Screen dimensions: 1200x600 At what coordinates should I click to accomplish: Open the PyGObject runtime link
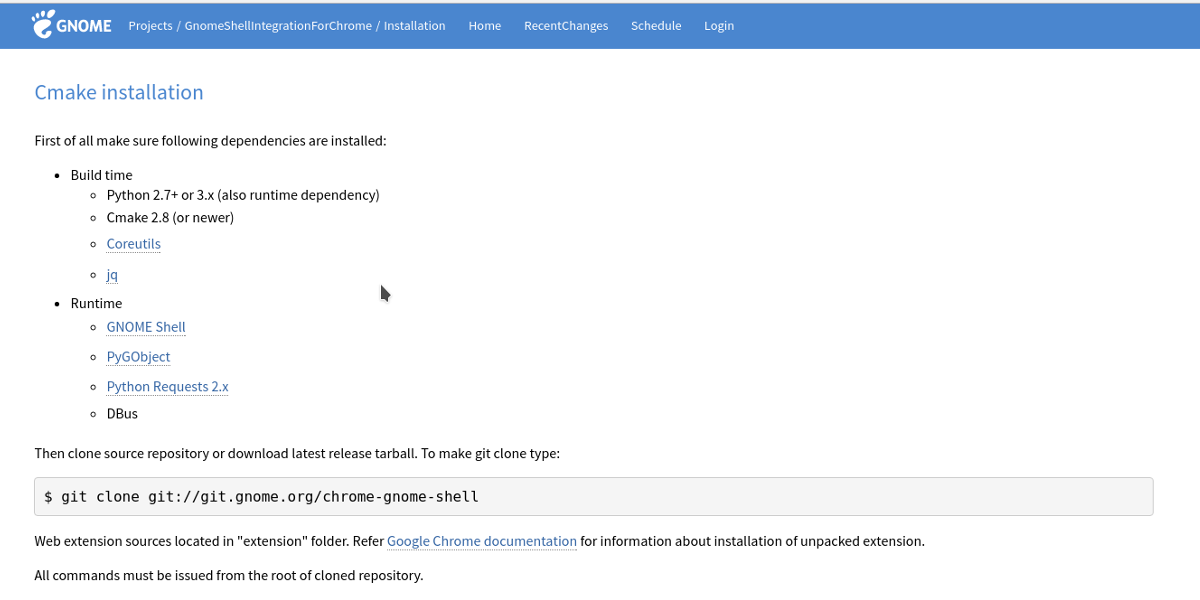coord(138,357)
